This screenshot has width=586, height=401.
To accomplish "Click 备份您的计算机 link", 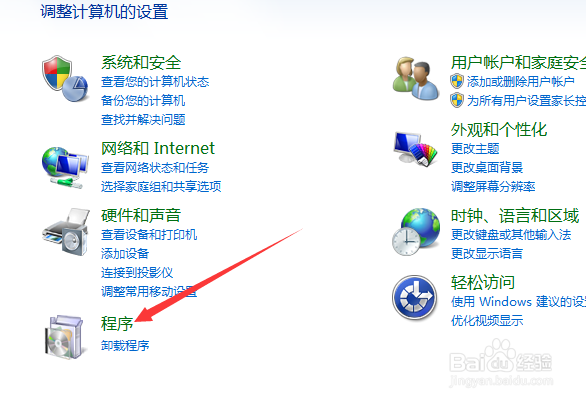I will click(143, 101).
